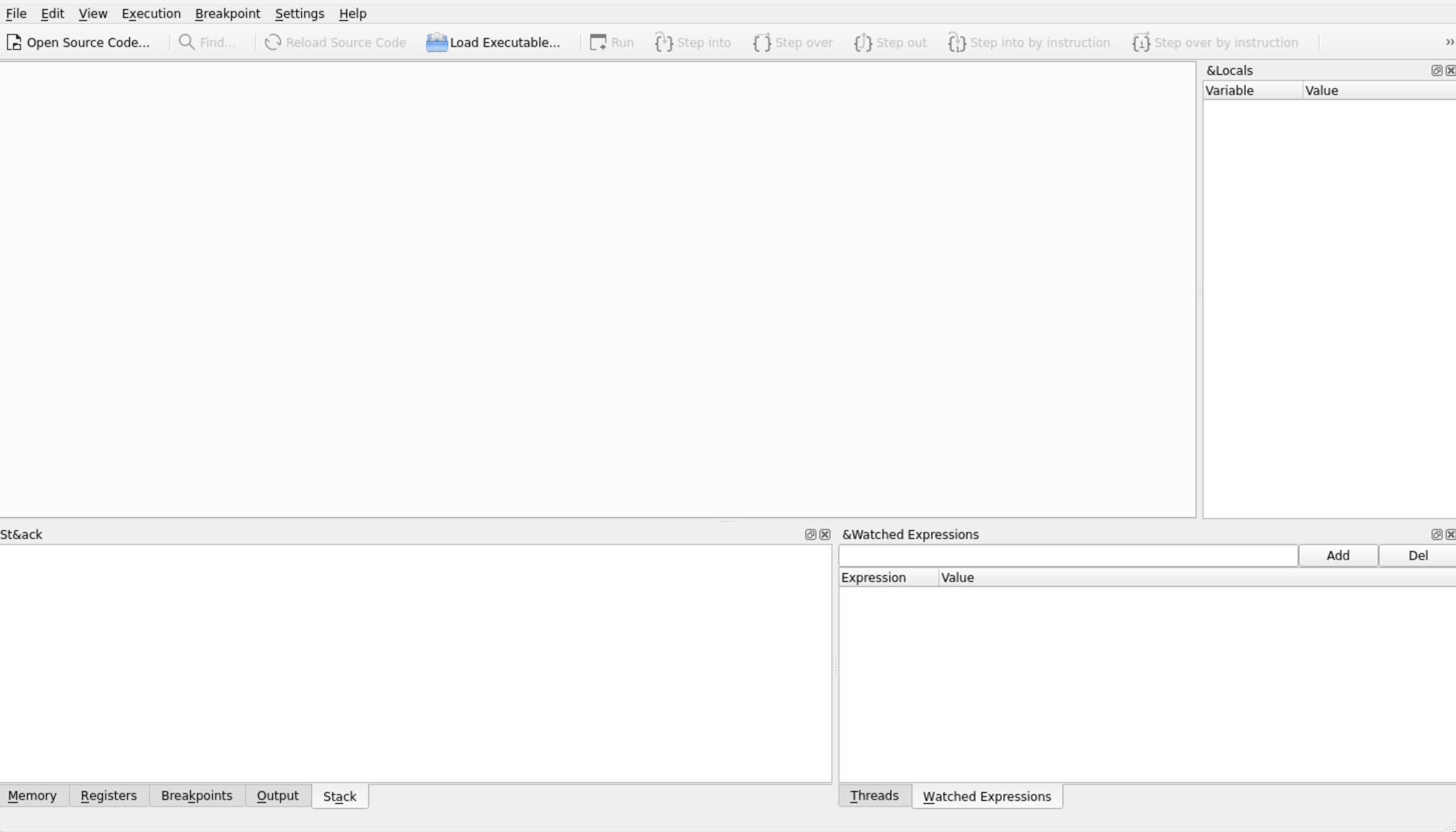Click the Open Source Code file icon

14,43
